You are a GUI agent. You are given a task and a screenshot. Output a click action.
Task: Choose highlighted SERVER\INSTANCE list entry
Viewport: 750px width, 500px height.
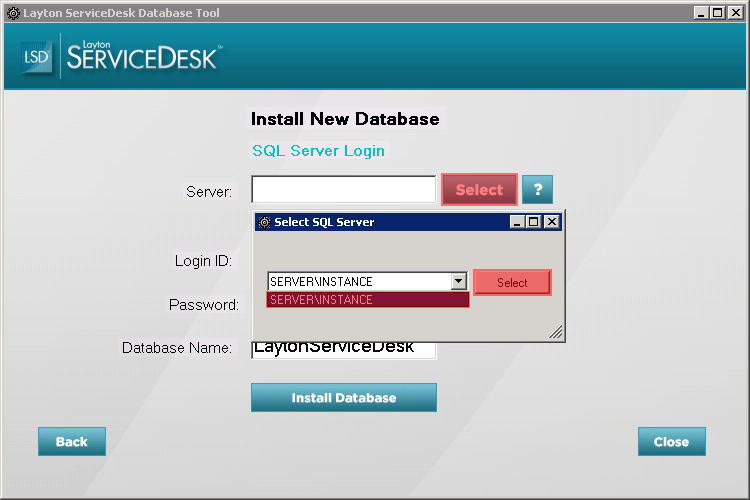coord(368,300)
